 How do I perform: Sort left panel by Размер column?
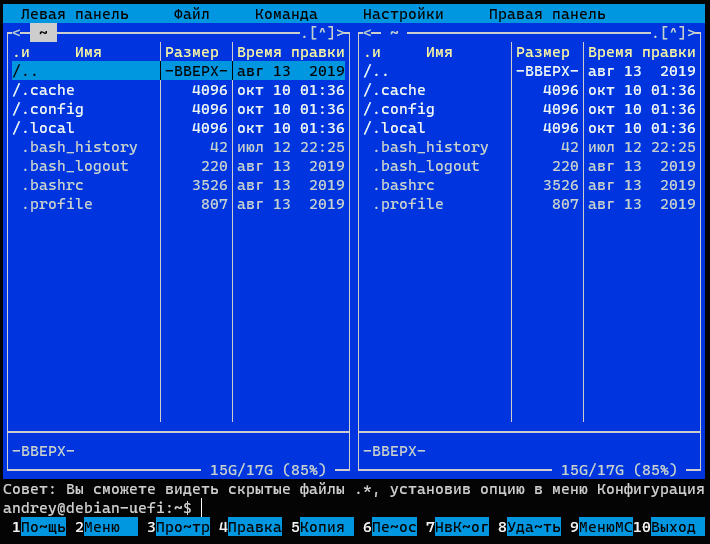pyautogui.click(x=192, y=52)
